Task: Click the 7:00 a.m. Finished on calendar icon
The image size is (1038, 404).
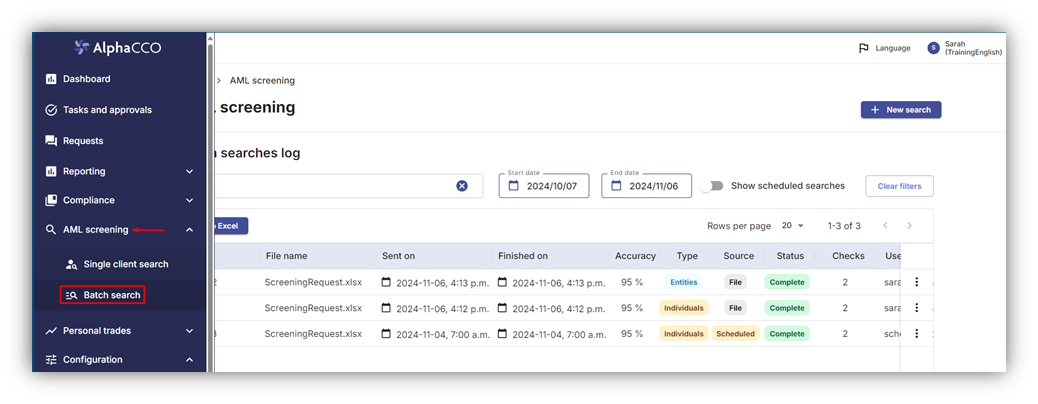Action: pos(502,334)
